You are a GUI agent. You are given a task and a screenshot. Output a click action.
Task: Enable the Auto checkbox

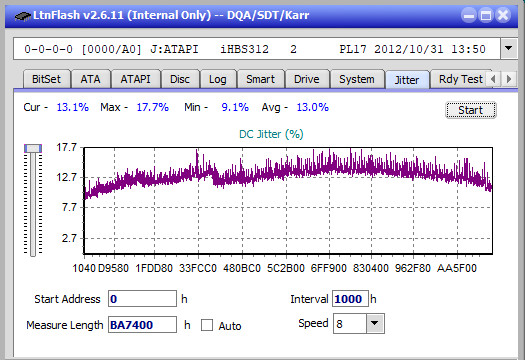coord(207,325)
